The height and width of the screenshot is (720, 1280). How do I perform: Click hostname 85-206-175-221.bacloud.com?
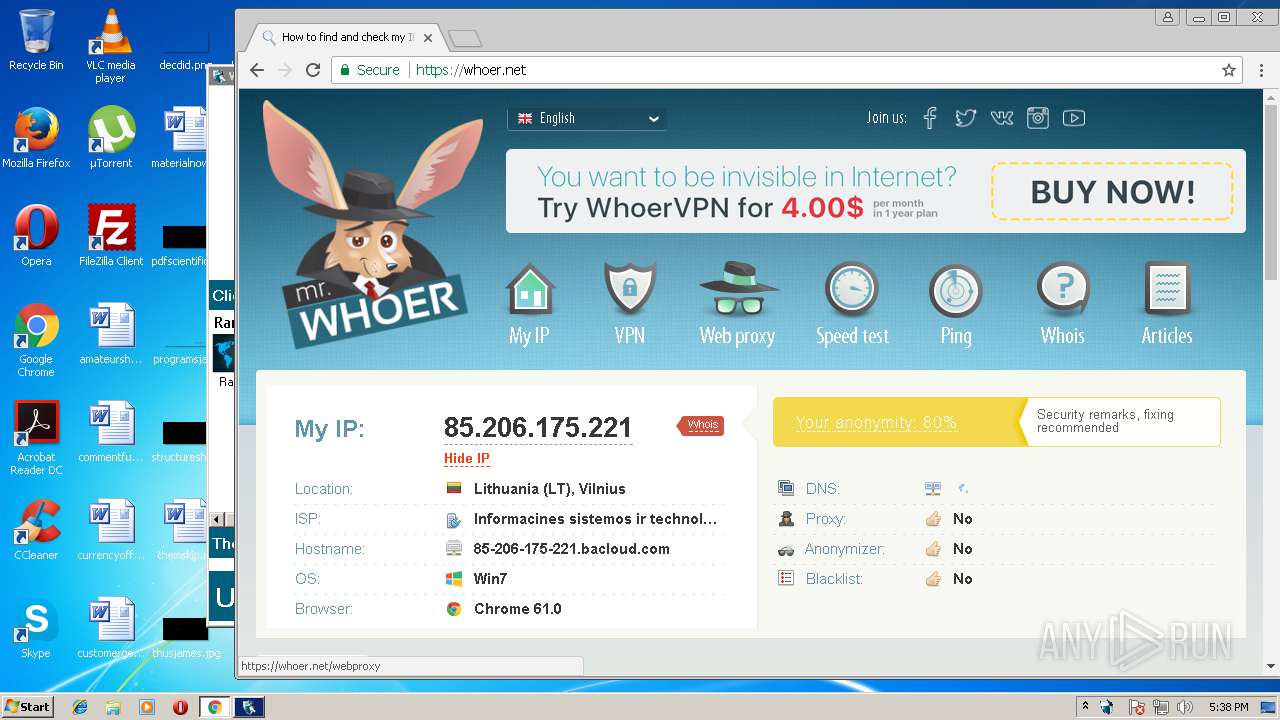pos(572,549)
